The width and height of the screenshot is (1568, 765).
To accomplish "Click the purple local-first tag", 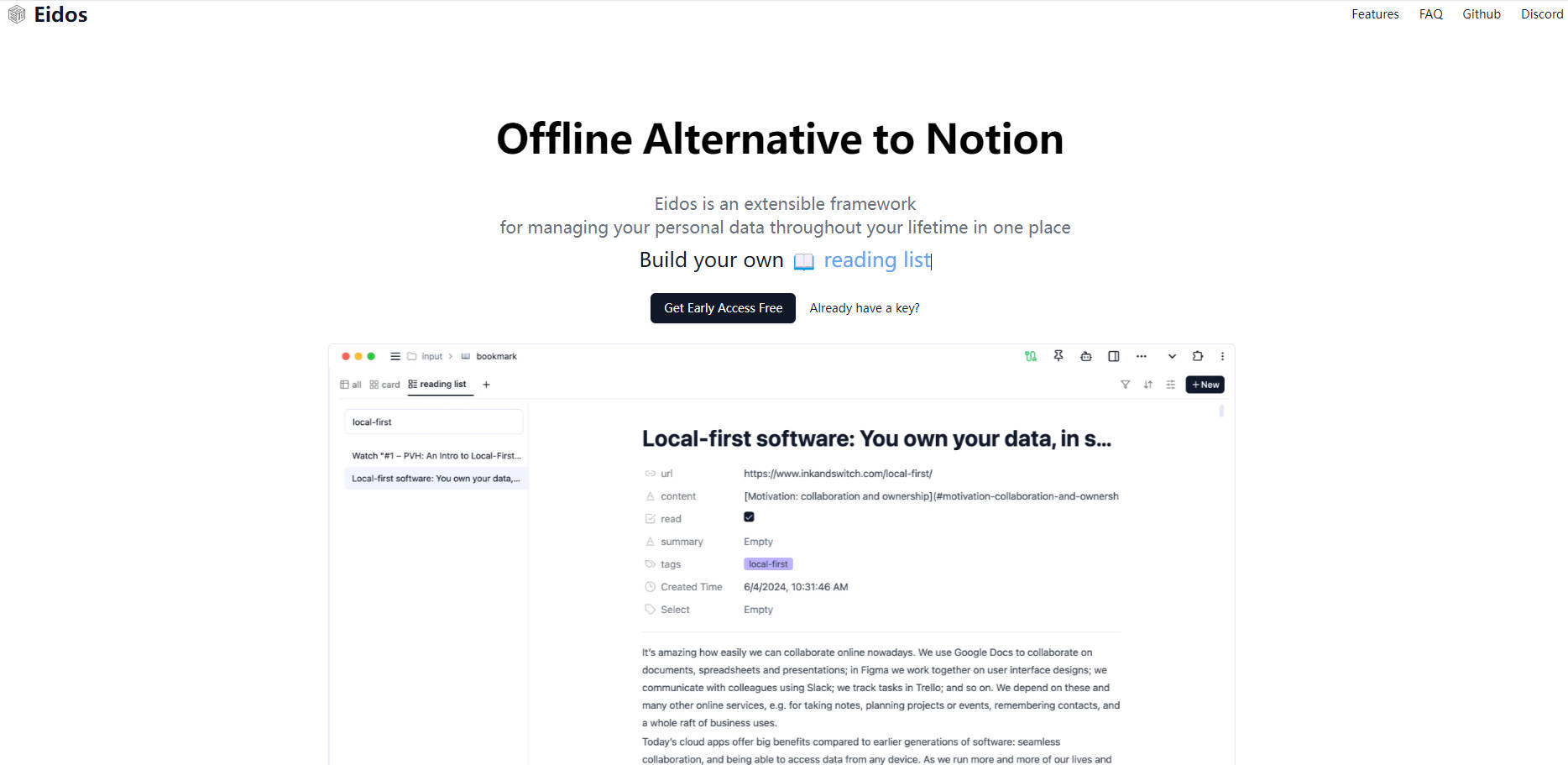I will tap(768, 564).
